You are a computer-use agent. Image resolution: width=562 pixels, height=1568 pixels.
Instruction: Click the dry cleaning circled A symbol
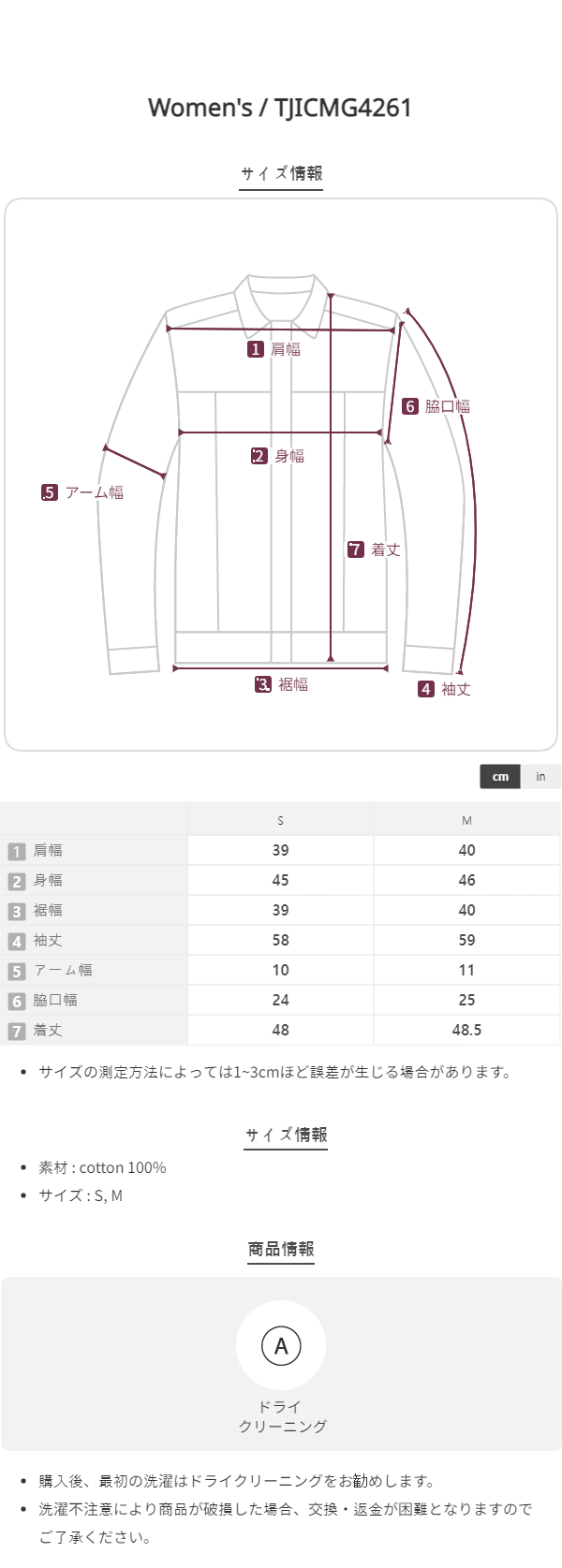(x=281, y=1346)
